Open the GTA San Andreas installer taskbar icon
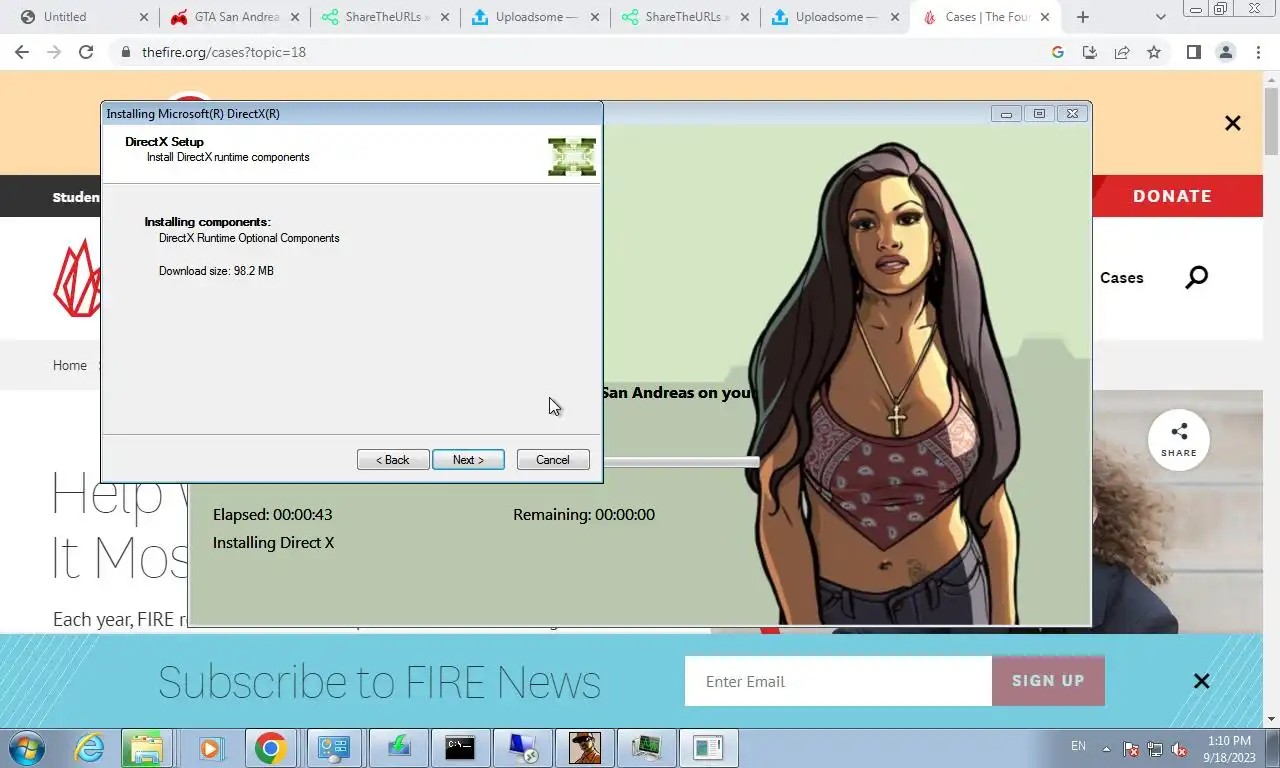 click(585, 747)
